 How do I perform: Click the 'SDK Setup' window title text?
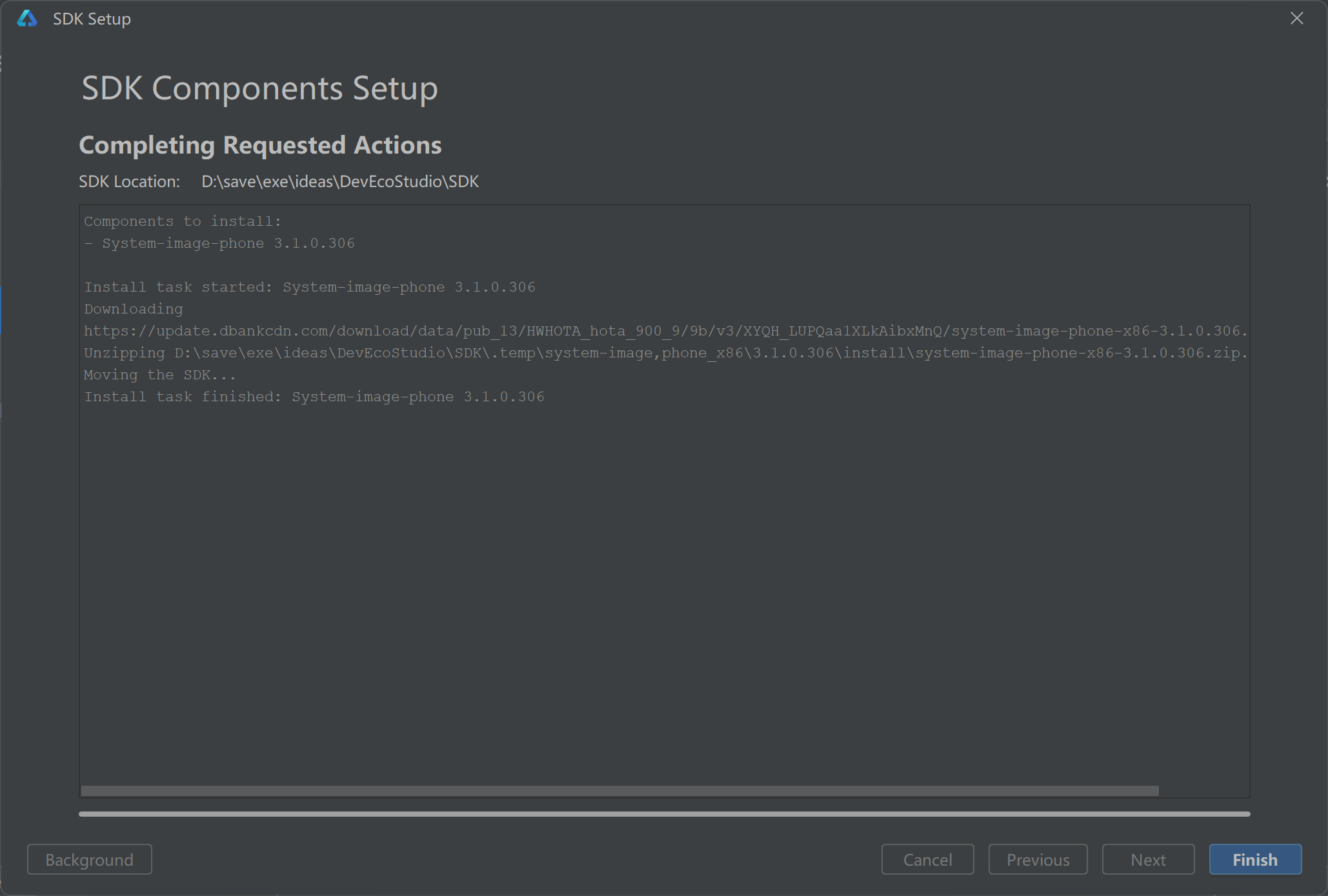[92, 19]
